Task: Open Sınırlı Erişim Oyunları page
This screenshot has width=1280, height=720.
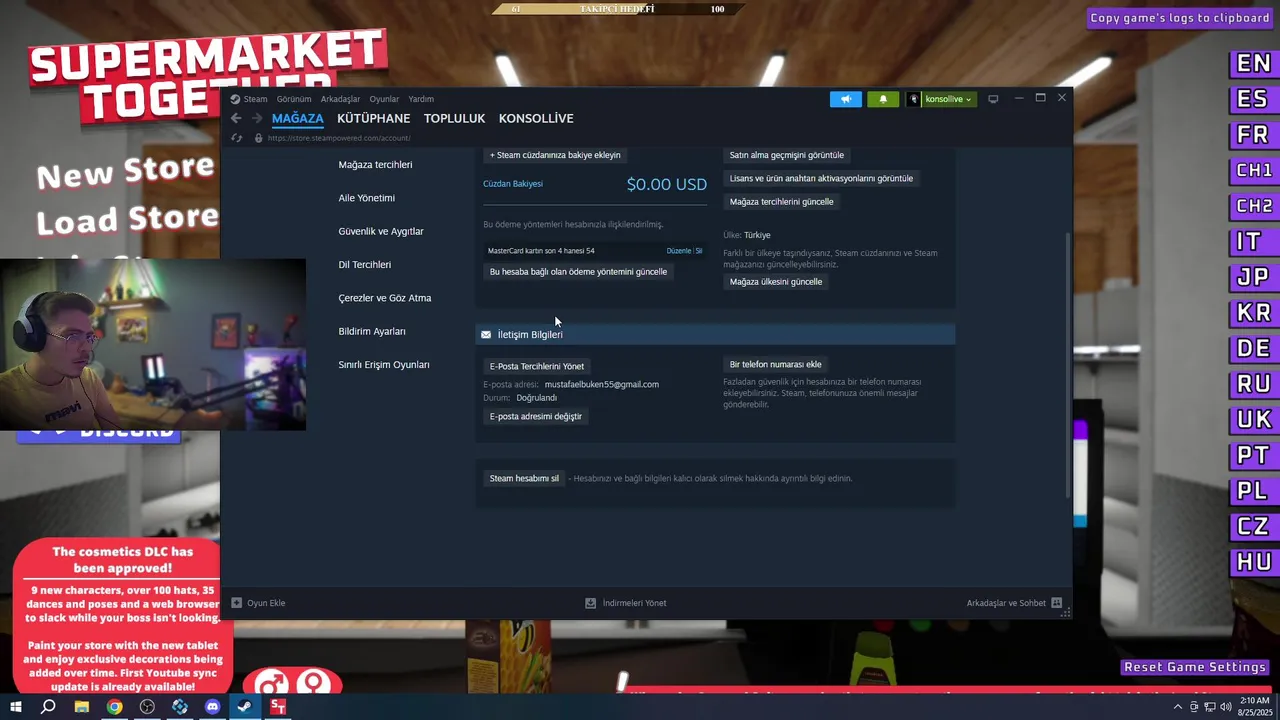Action: pos(384,365)
